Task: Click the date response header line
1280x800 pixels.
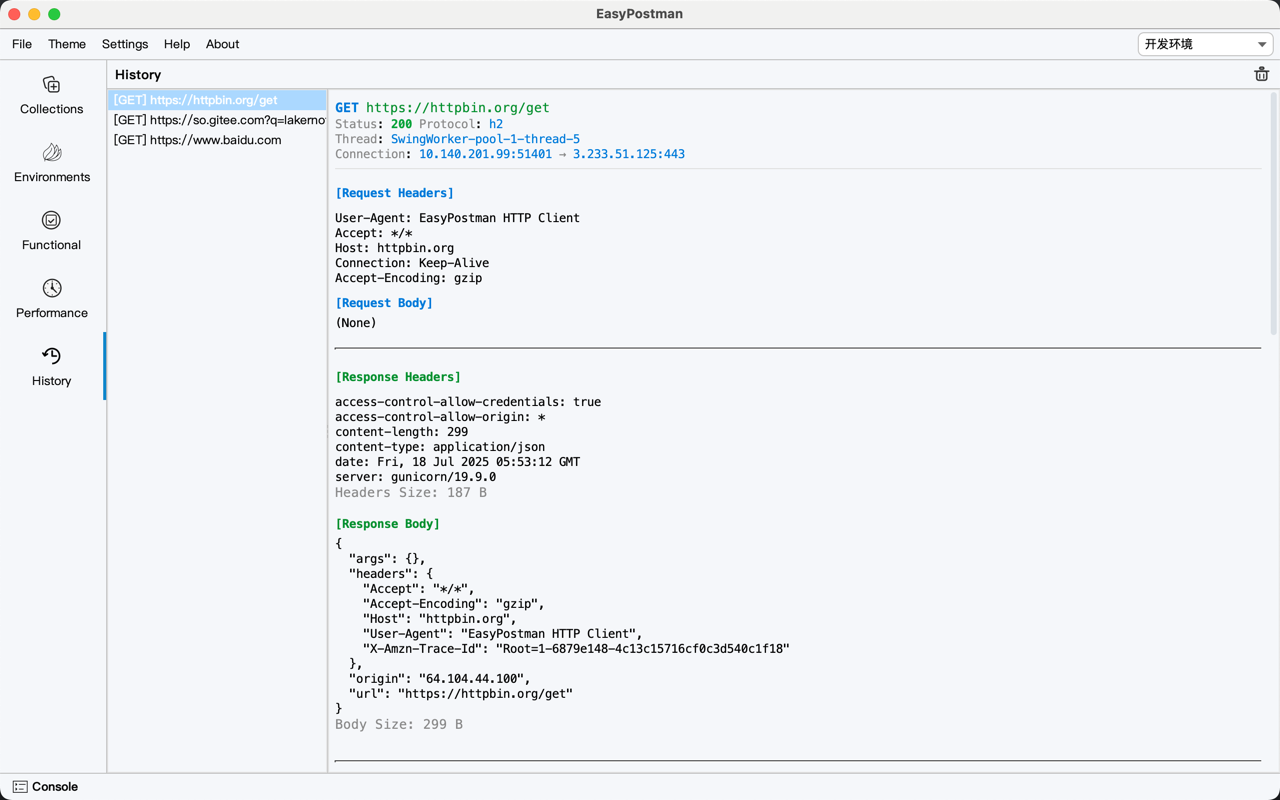Action: coord(457,462)
